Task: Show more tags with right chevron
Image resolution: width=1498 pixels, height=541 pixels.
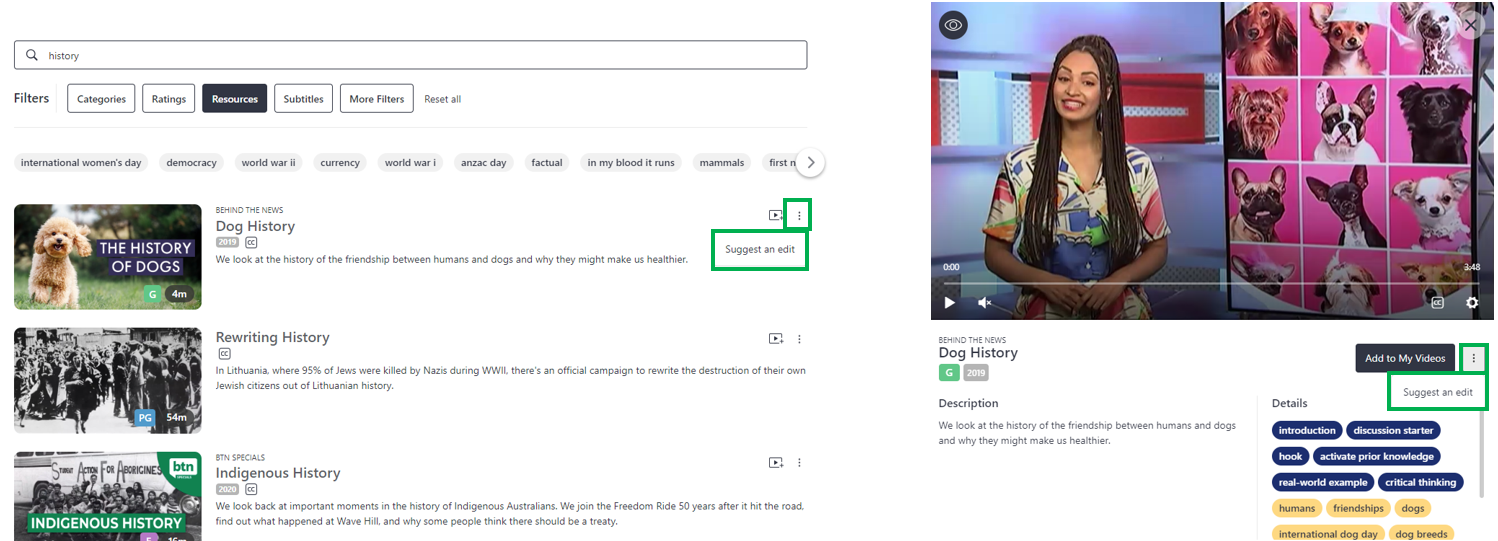Action: 811,162
